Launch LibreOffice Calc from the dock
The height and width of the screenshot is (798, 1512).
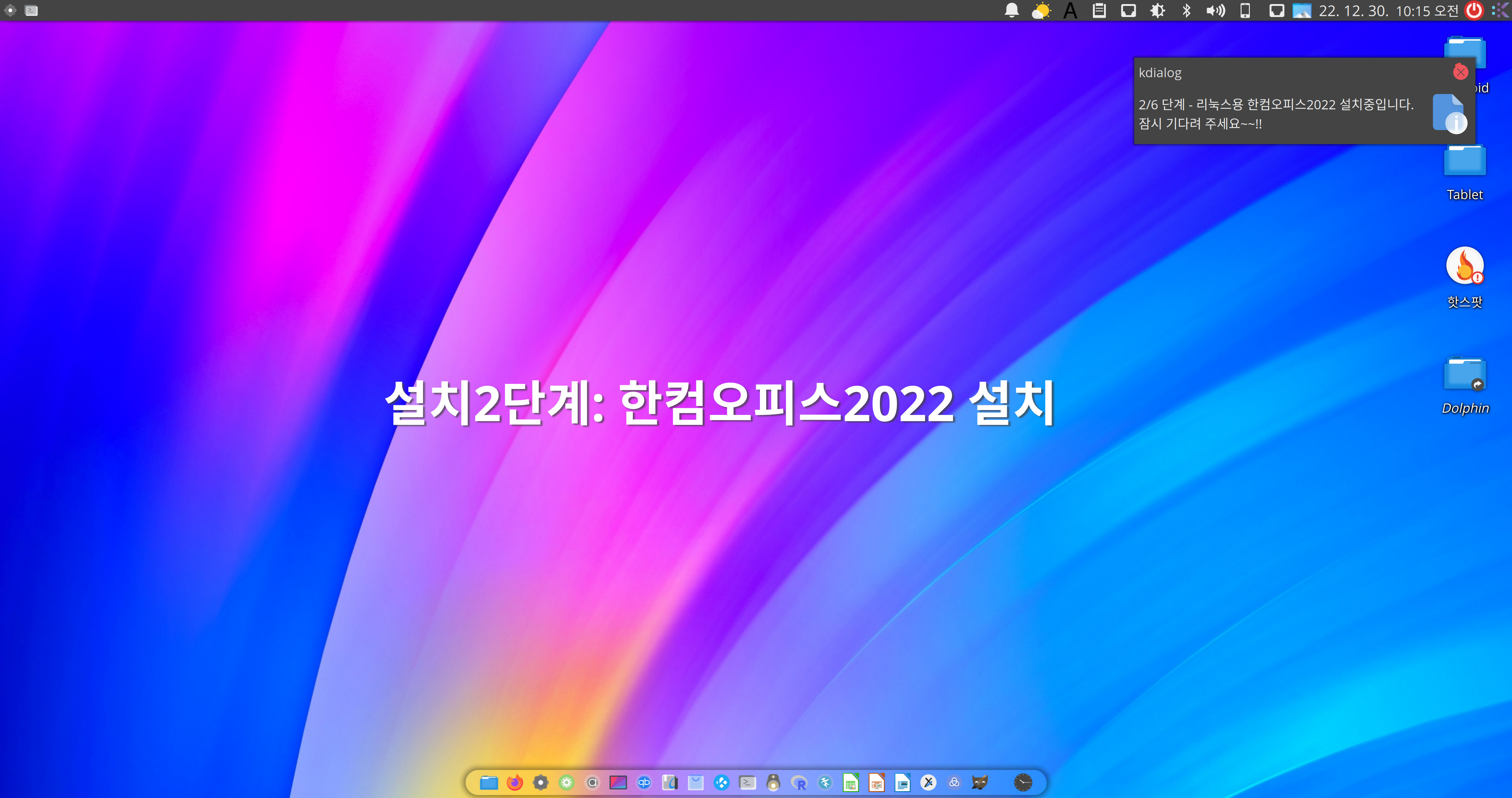coord(850,782)
